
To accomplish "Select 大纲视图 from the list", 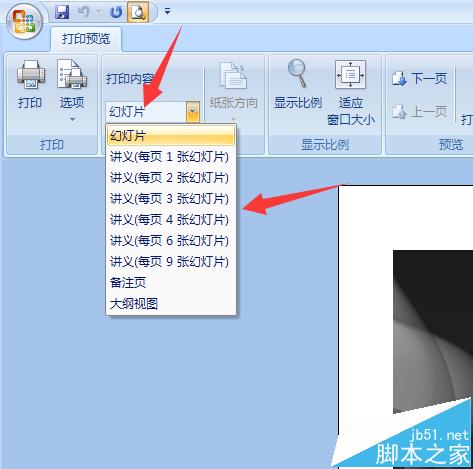I will click(171, 304).
